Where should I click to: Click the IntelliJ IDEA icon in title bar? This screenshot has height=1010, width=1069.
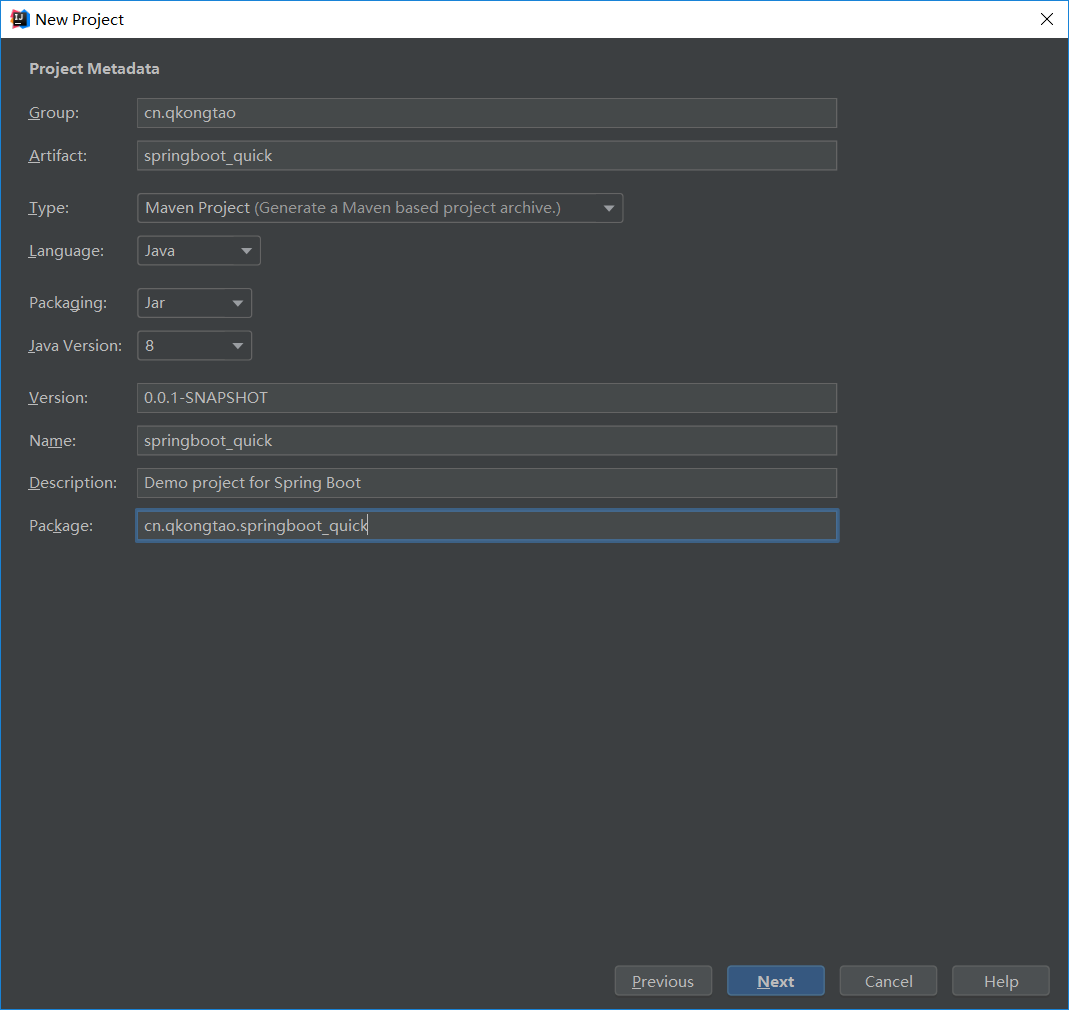[x=20, y=19]
